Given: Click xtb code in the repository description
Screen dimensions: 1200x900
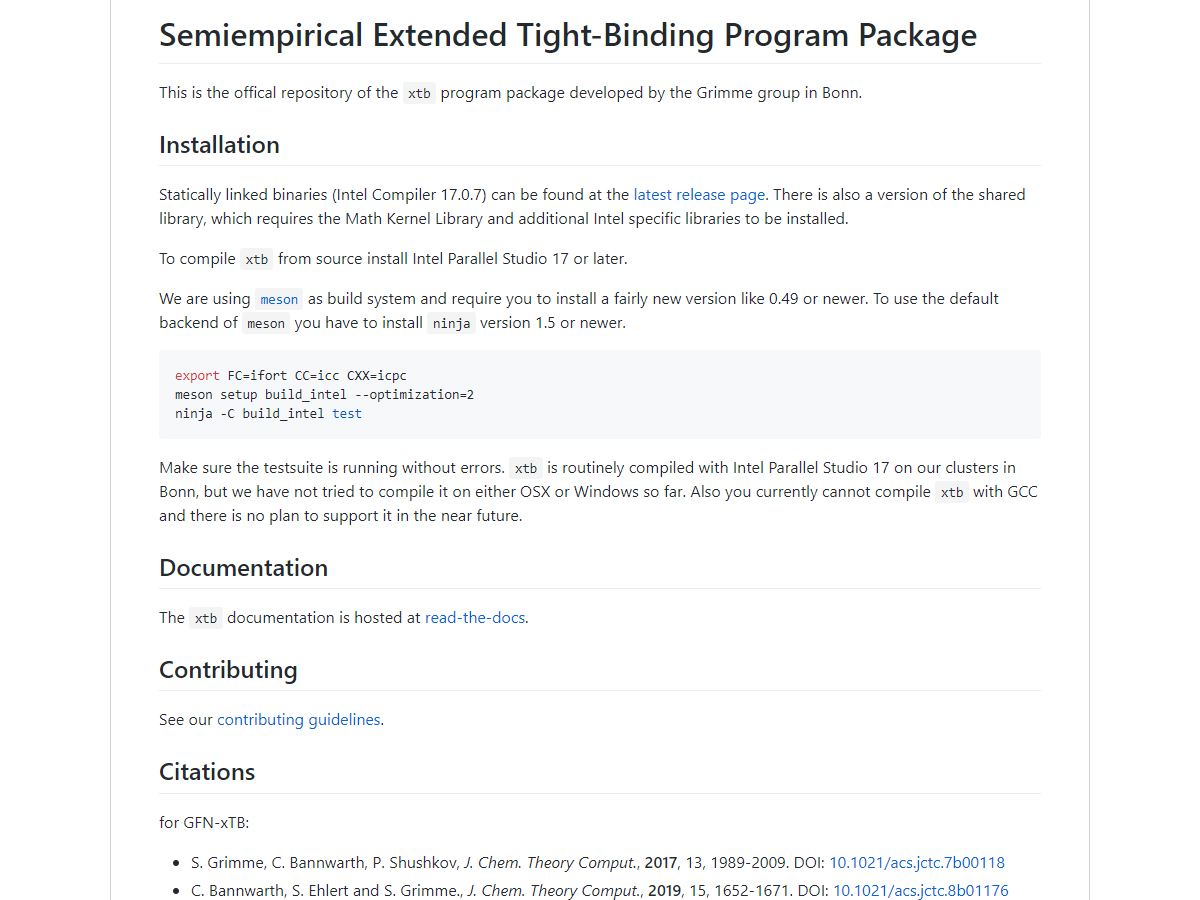Looking at the screenshot, I should coord(419,93).
